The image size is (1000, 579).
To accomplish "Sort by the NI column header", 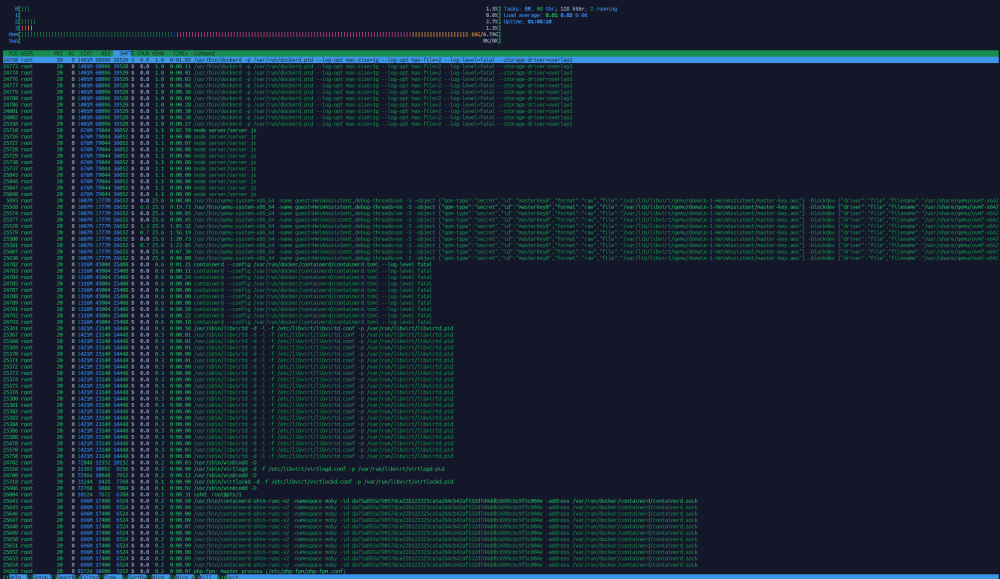I will (x=71, y=54).
